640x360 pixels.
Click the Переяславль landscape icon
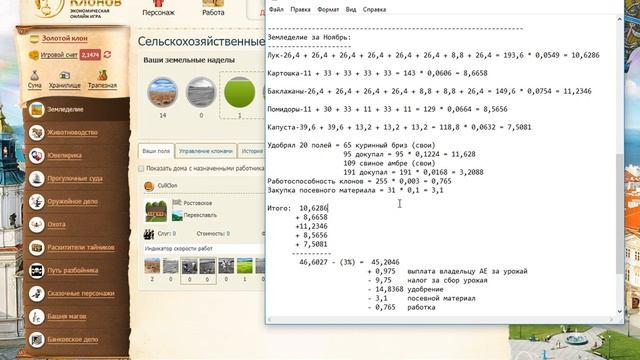pos(177,215)
